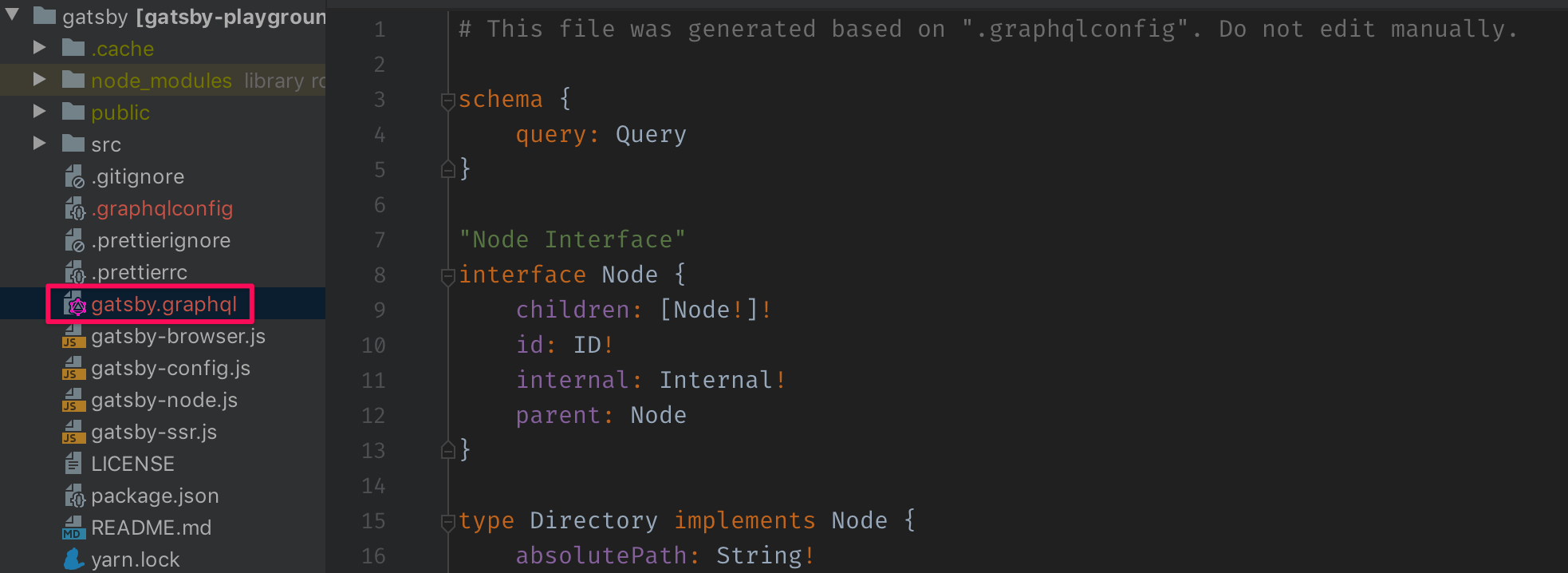Click the JS icon of gatsby-node.js
The height and width of the screenshot is (573, 1568).
[73, 400]
